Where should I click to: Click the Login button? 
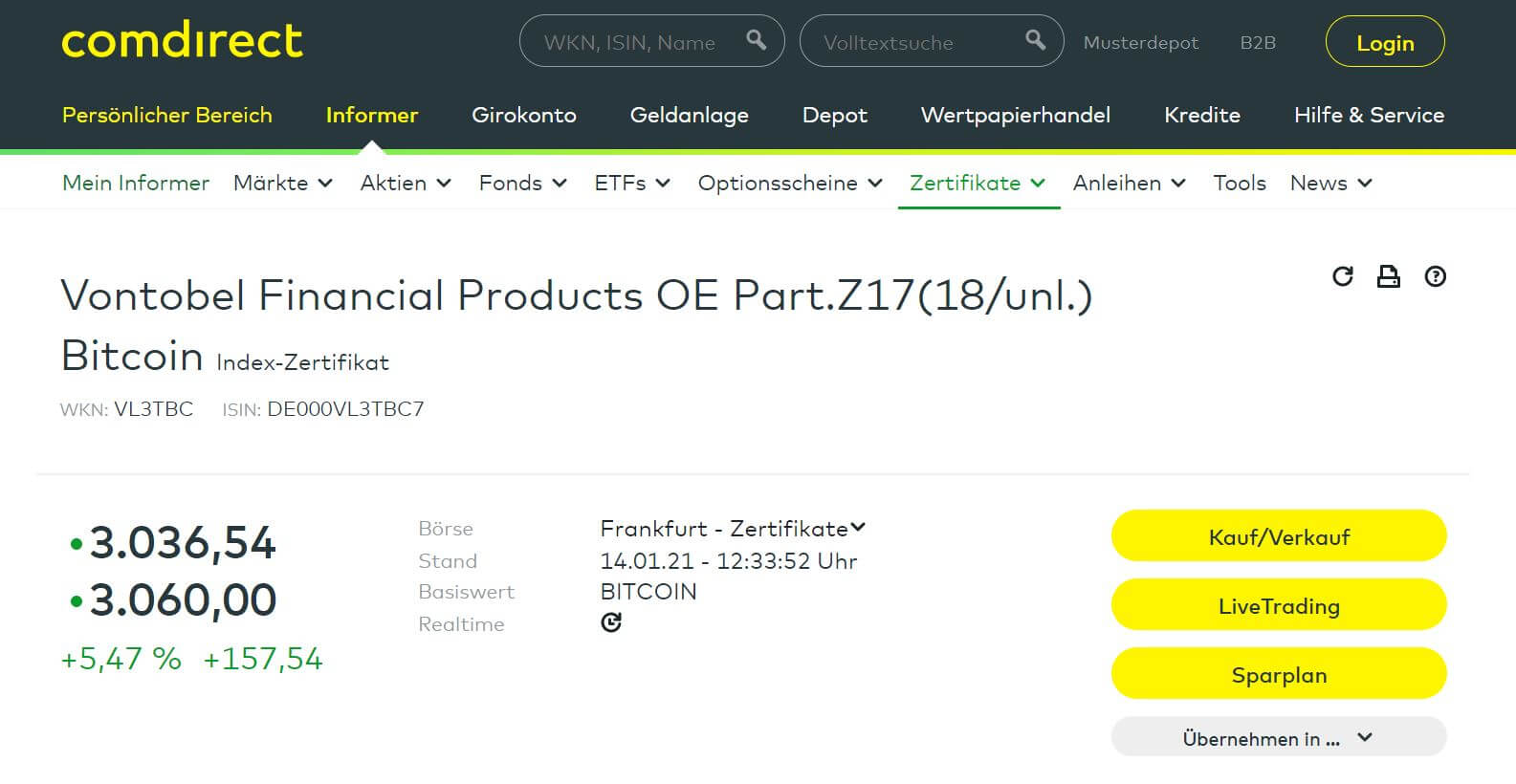click(x=1385, y=42)
